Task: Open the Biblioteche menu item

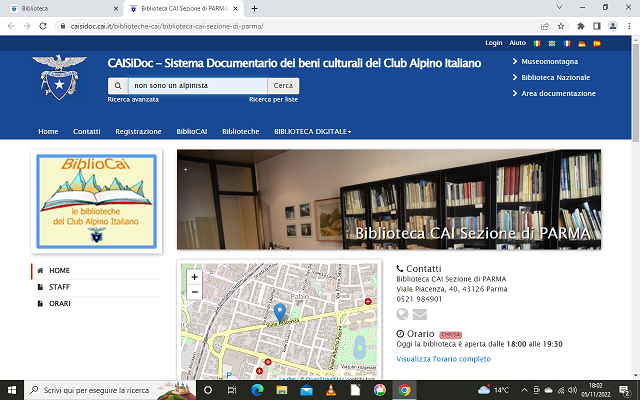Action: [241, 131]
